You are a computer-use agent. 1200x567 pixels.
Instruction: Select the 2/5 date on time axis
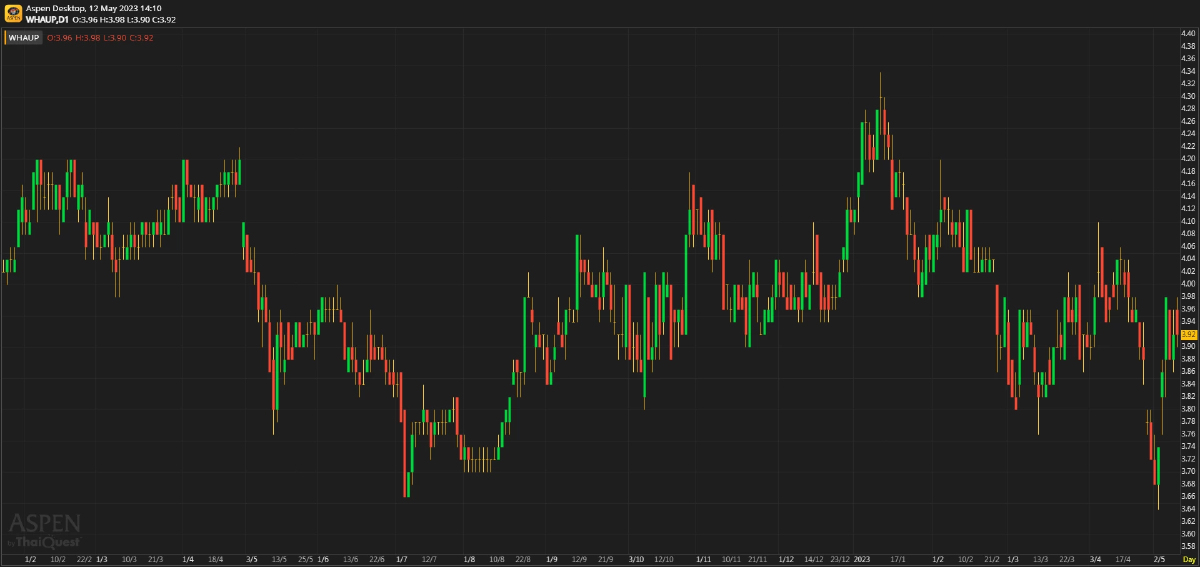pyautogui.click(x=1160, y=559)
